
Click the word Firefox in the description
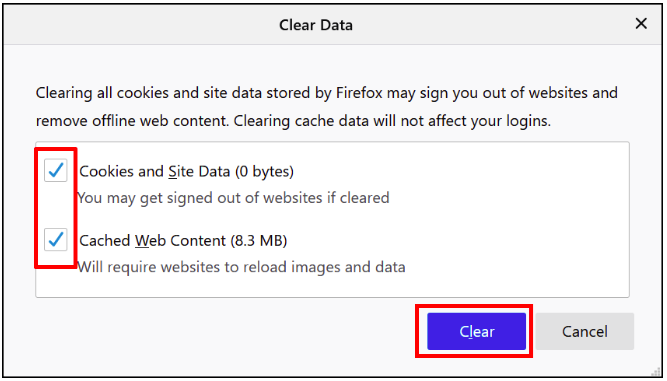359,93
